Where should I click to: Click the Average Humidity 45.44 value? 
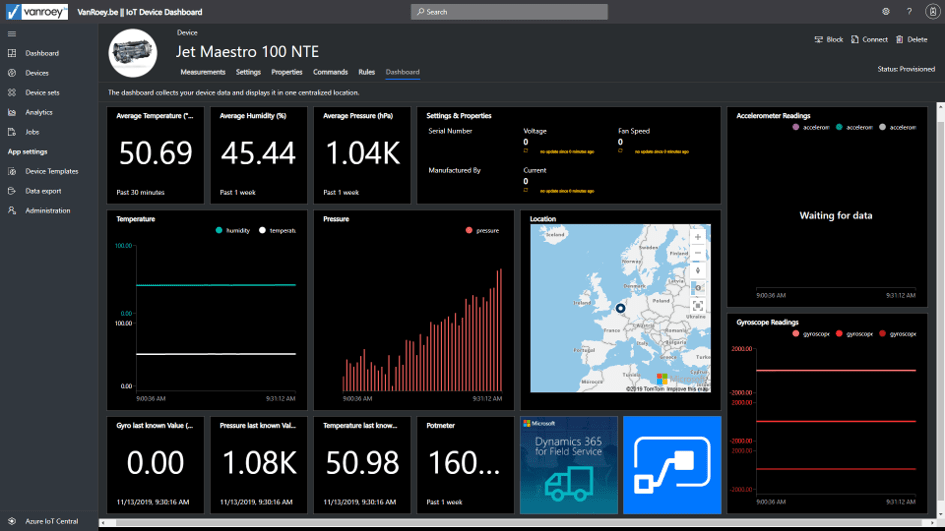tap(259, 153)
